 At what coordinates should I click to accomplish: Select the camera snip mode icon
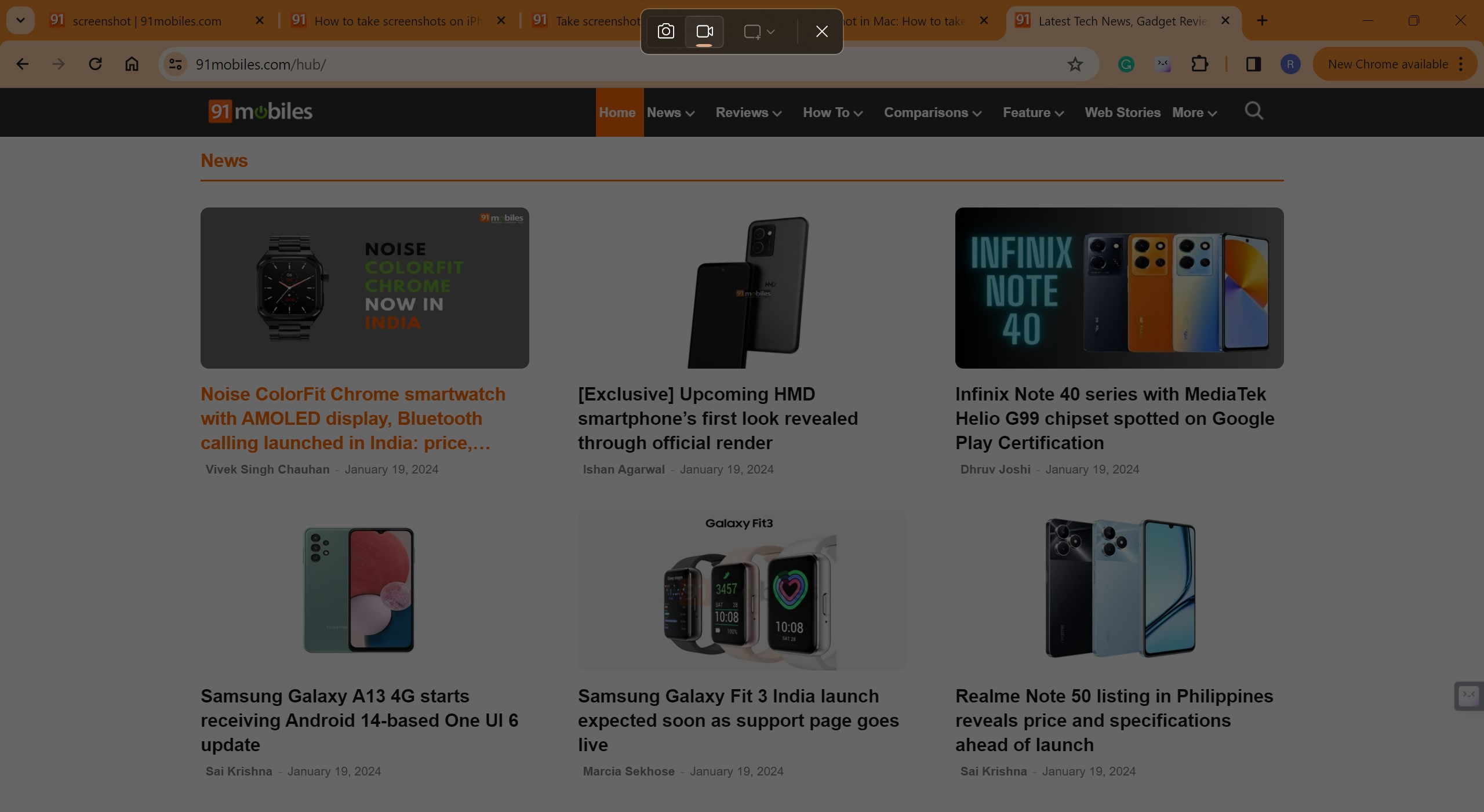tap(665, 31)
